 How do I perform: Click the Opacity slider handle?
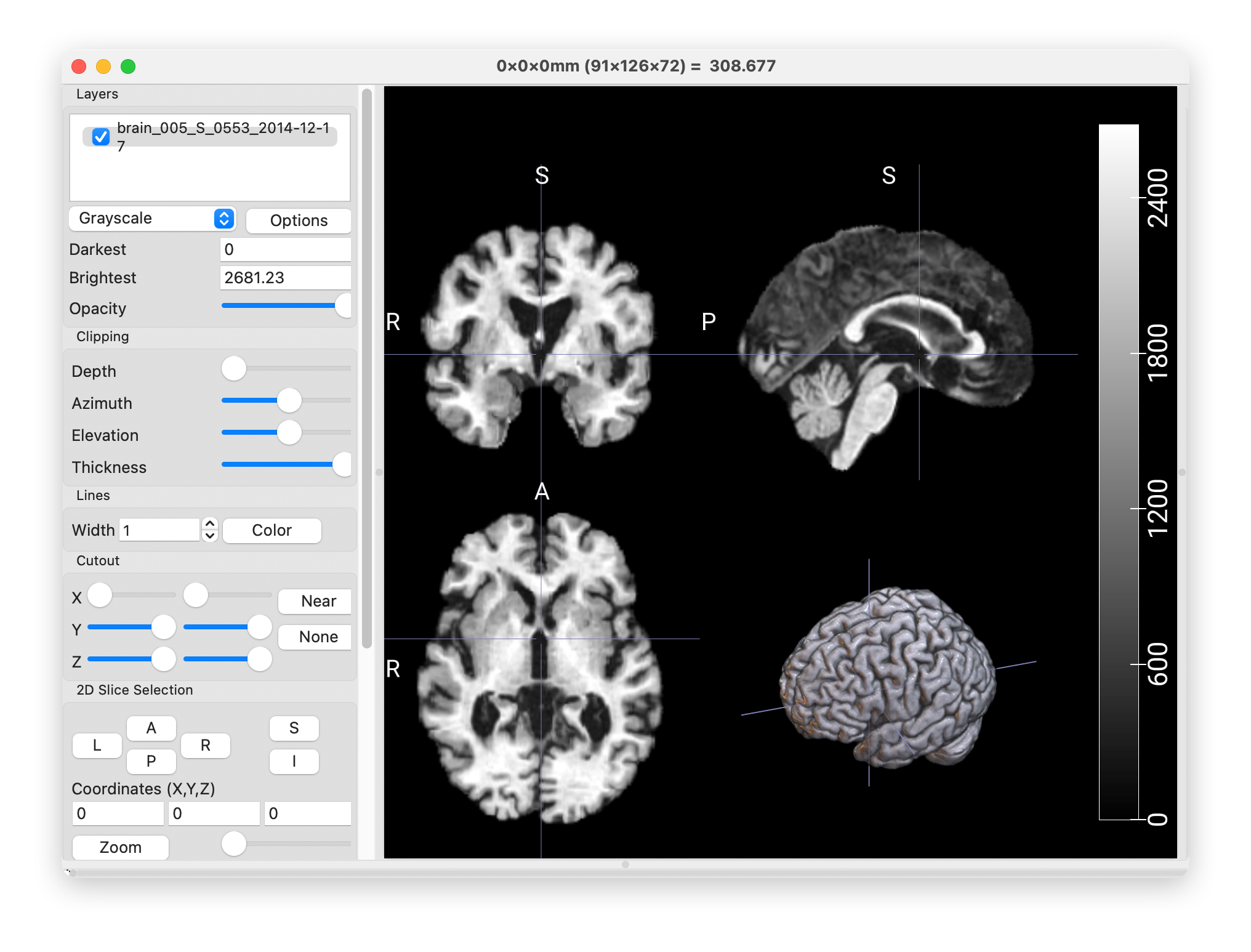pyautogui.click(x=344, y=305)
